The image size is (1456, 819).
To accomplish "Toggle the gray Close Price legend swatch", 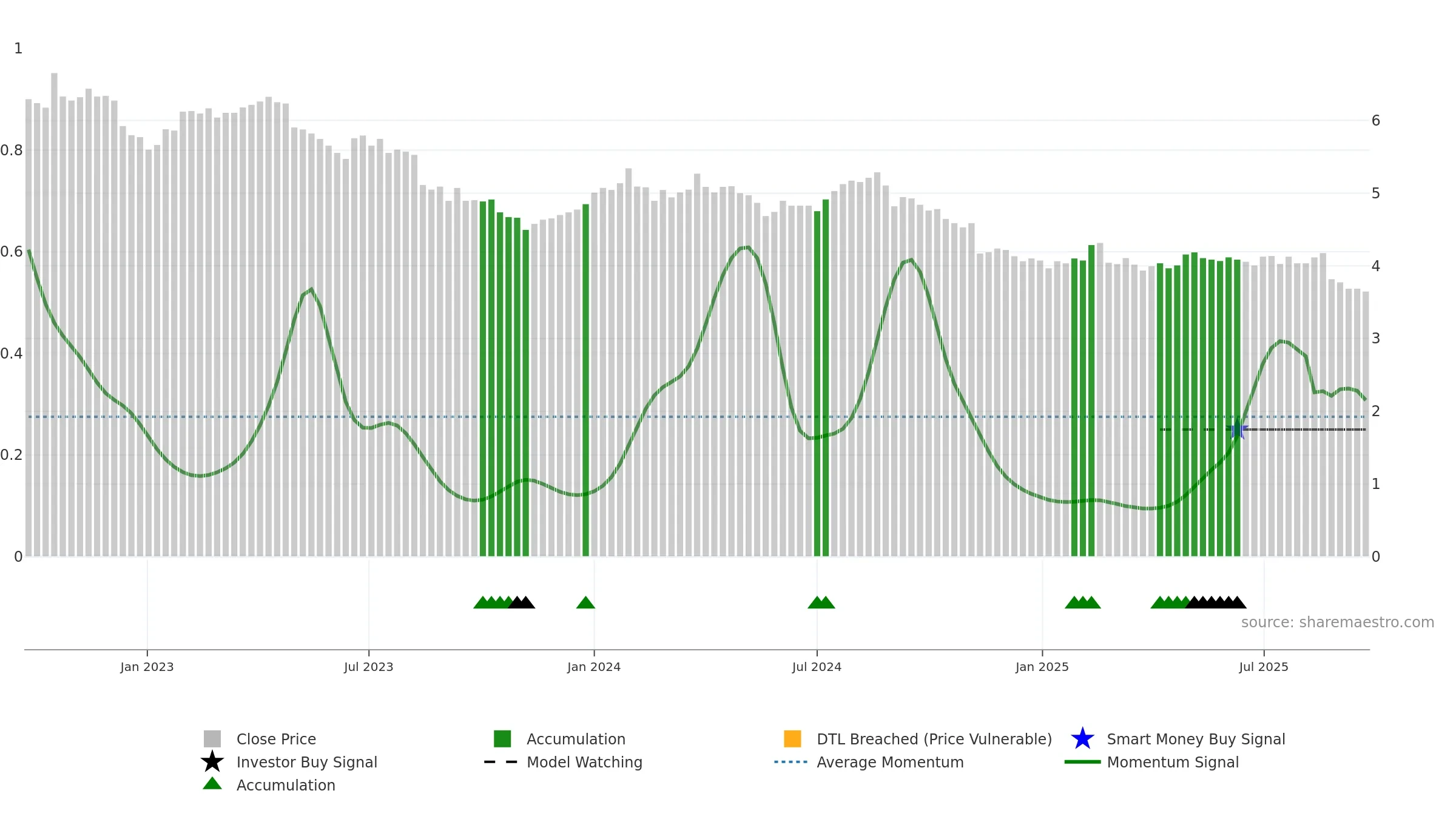I will (212, 739).
